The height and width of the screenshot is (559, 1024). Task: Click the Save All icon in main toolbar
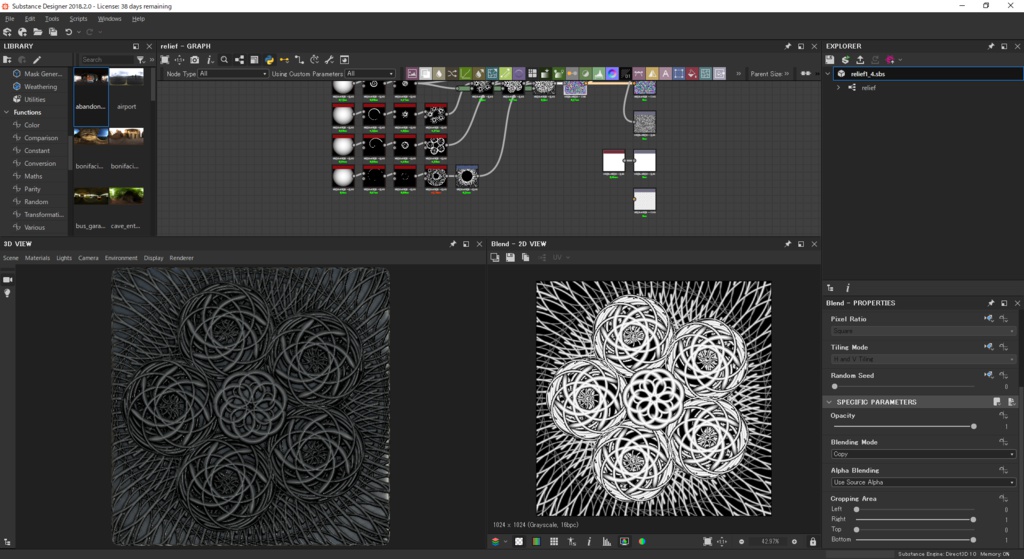(53, 32)
